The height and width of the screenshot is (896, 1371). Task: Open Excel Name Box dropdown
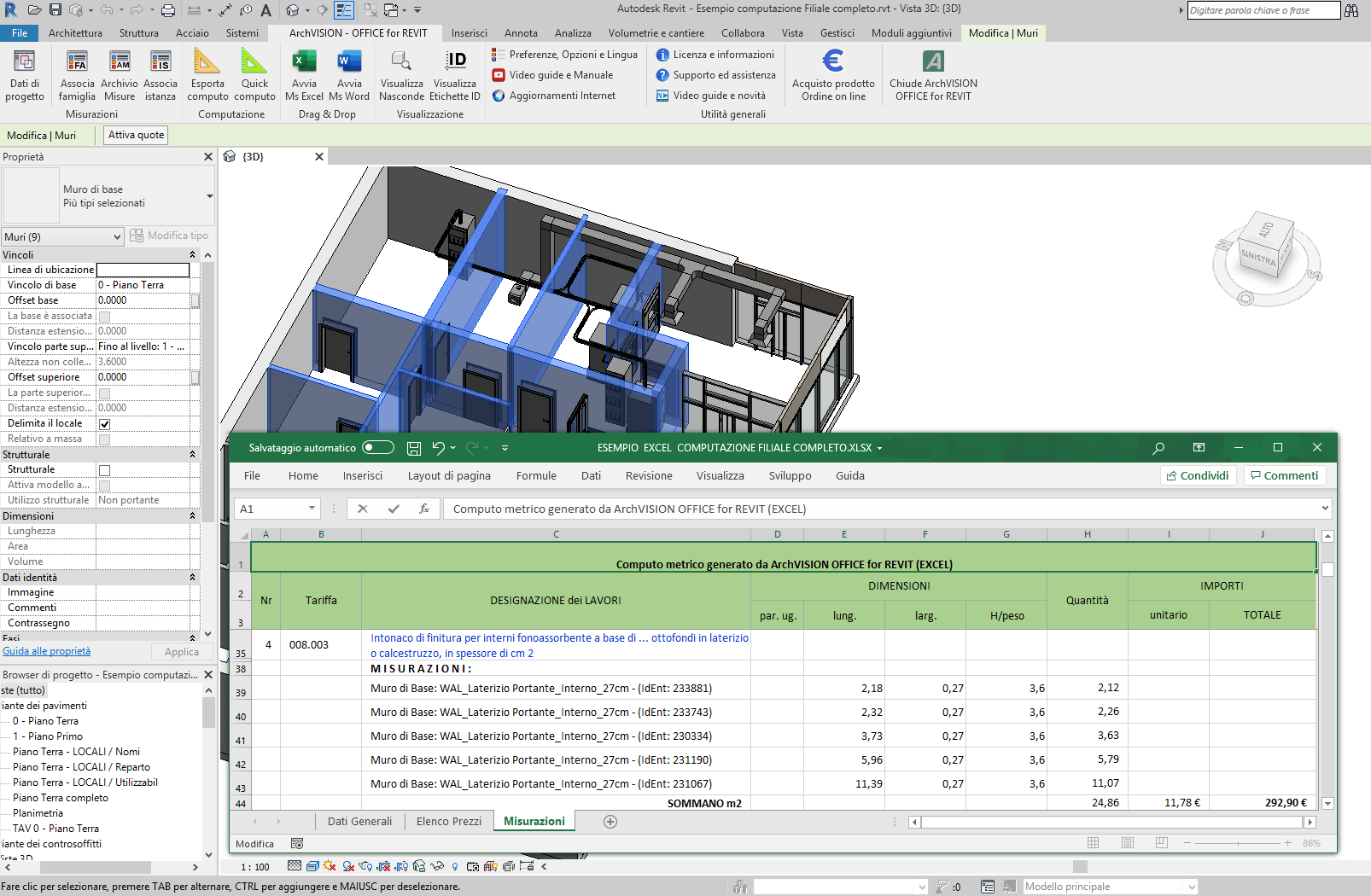pyautogui.click(x=312, y=509)
